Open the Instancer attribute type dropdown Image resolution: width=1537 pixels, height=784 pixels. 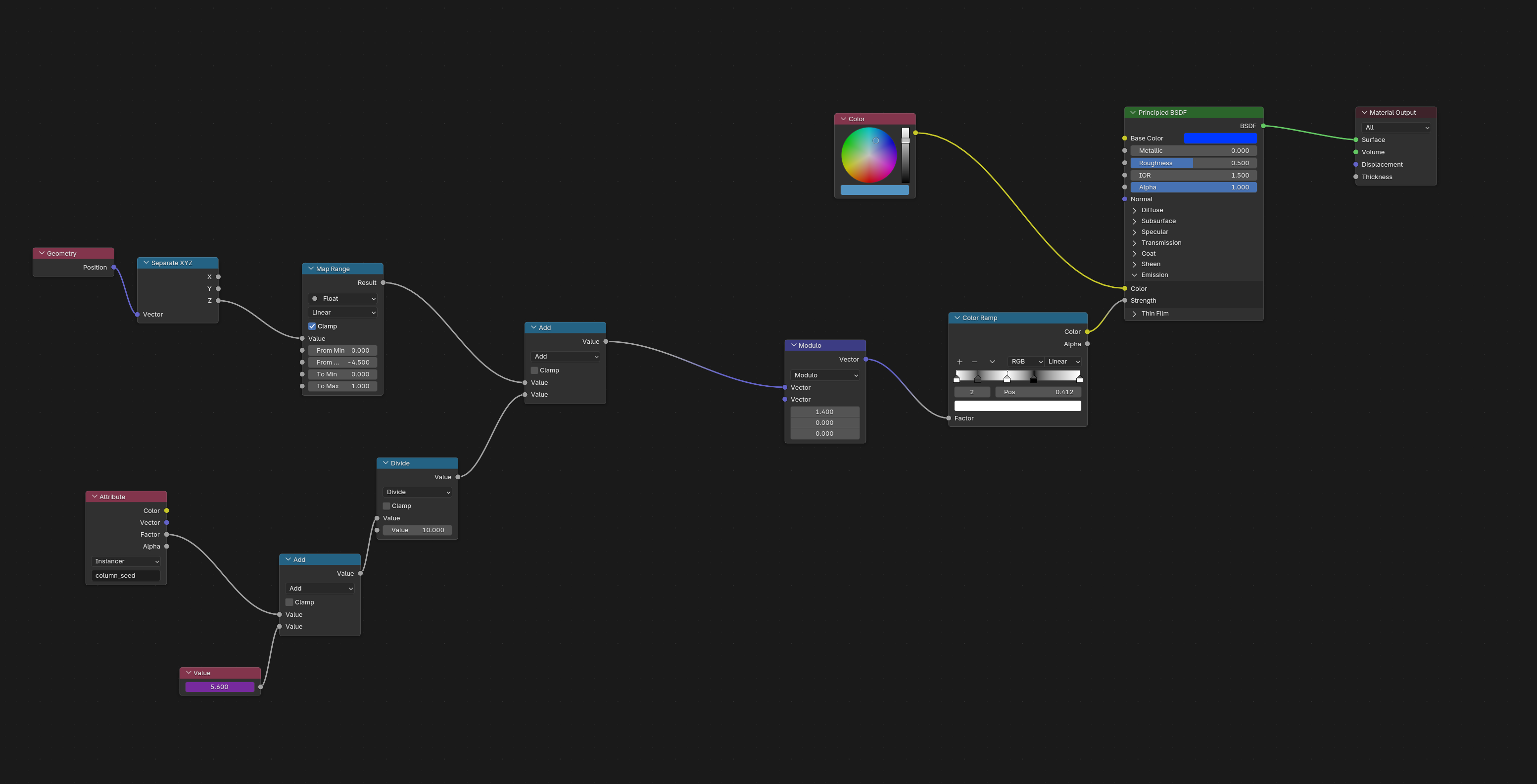(127, 561)
